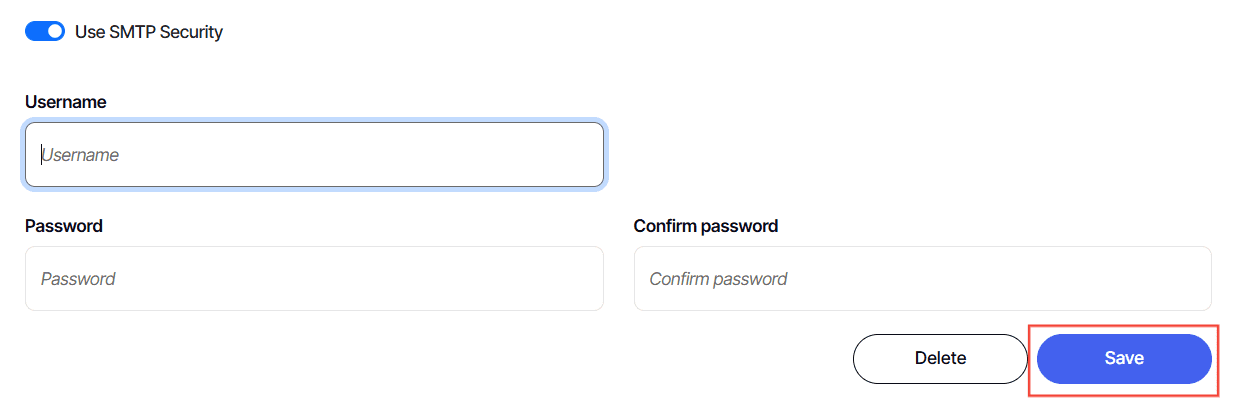Turn off the SMTP Security toggle
This screenshot has width=1233, height=399.
[45, 32]
